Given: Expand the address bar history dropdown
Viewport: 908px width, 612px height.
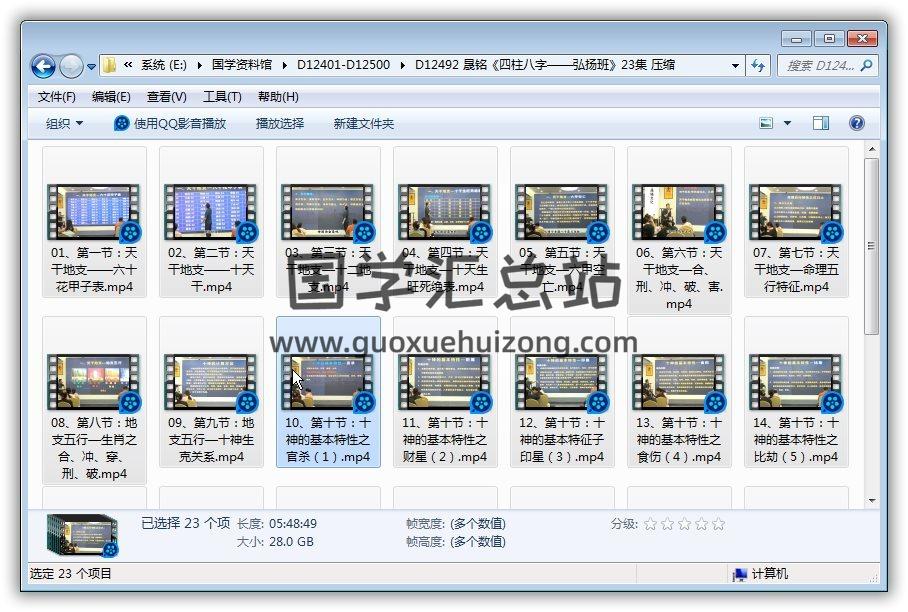Looking at the screenshot, I should 735,66.
